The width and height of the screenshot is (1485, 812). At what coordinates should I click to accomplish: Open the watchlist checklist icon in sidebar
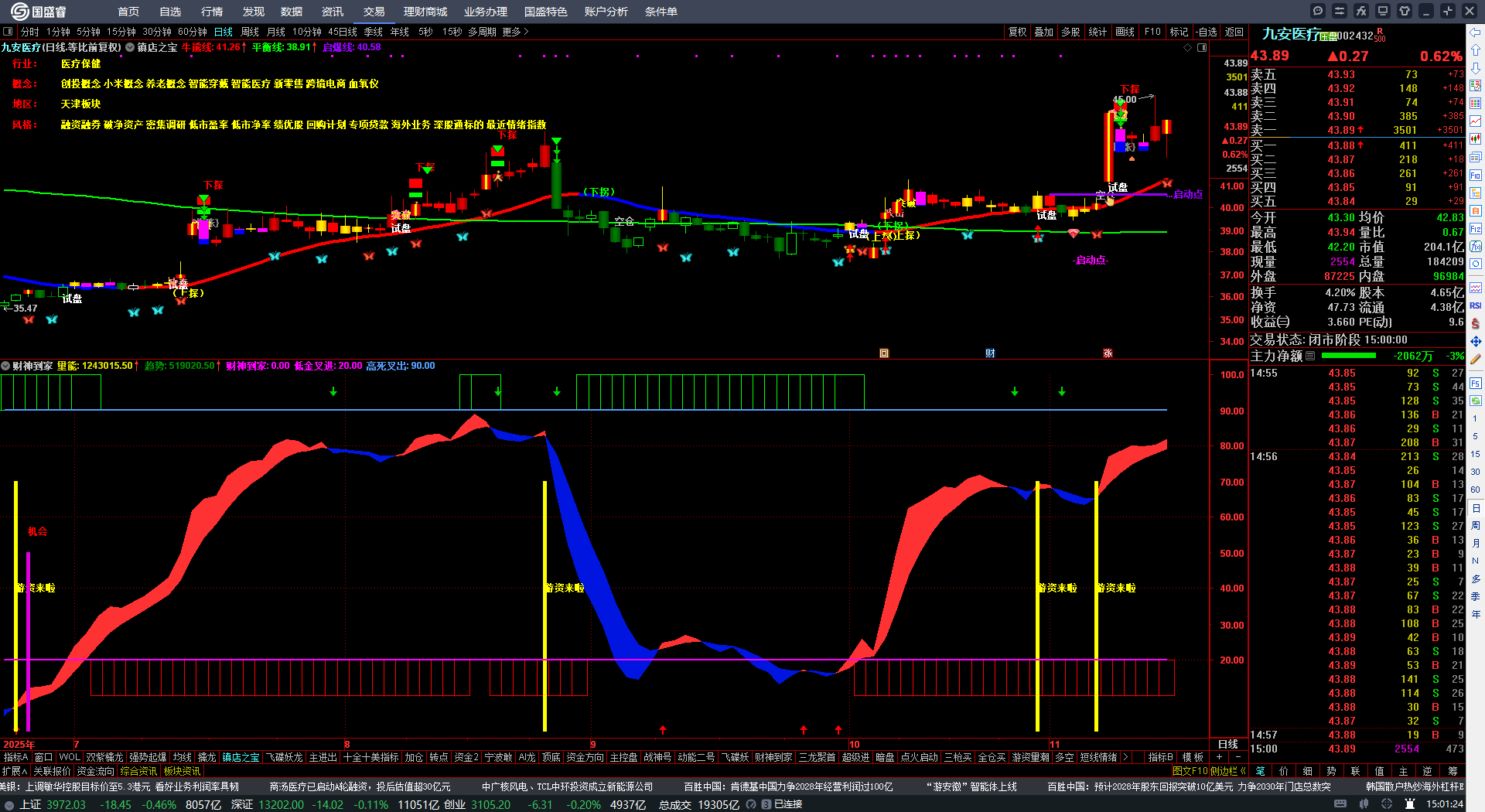click(x=1476, y=86)
